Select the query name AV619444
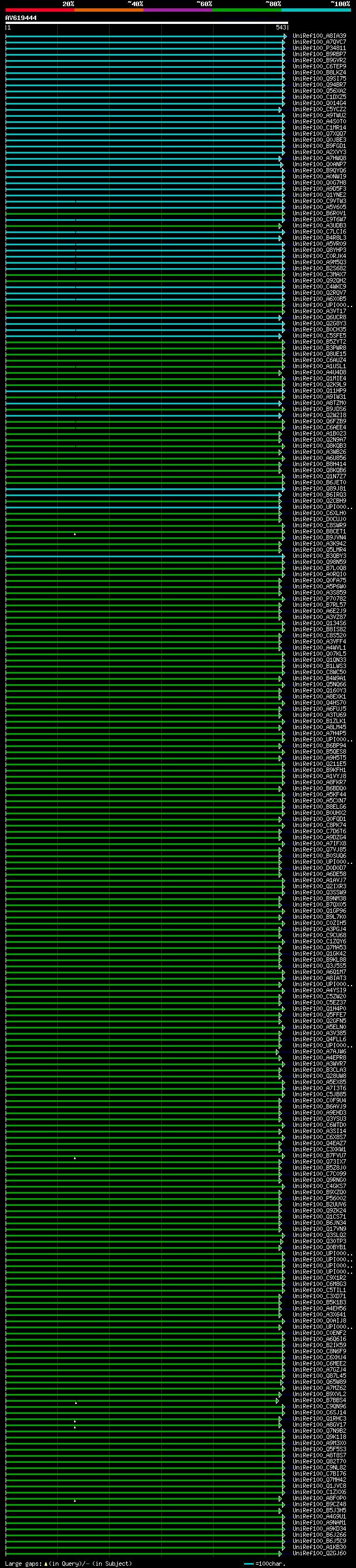Screen dimensions: 356x1568 pyautogui.click(x=21, y=18)
